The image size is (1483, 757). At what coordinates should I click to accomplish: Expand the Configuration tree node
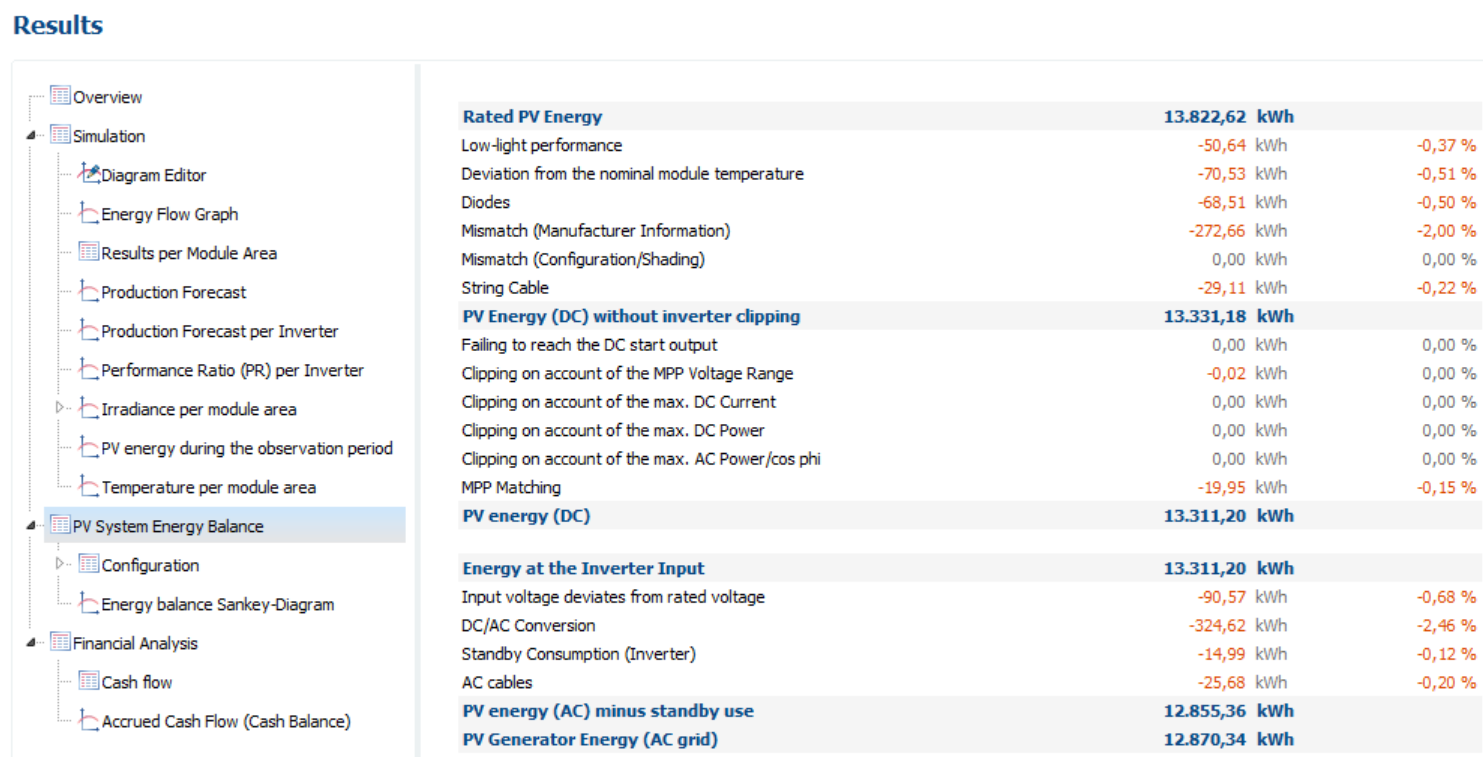coord(60,564)
